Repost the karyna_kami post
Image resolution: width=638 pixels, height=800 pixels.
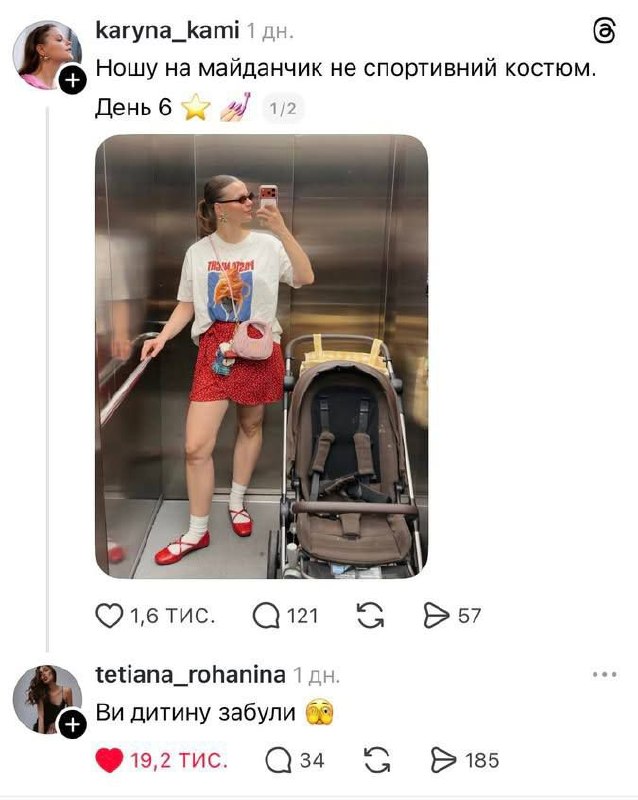point(370,615)
